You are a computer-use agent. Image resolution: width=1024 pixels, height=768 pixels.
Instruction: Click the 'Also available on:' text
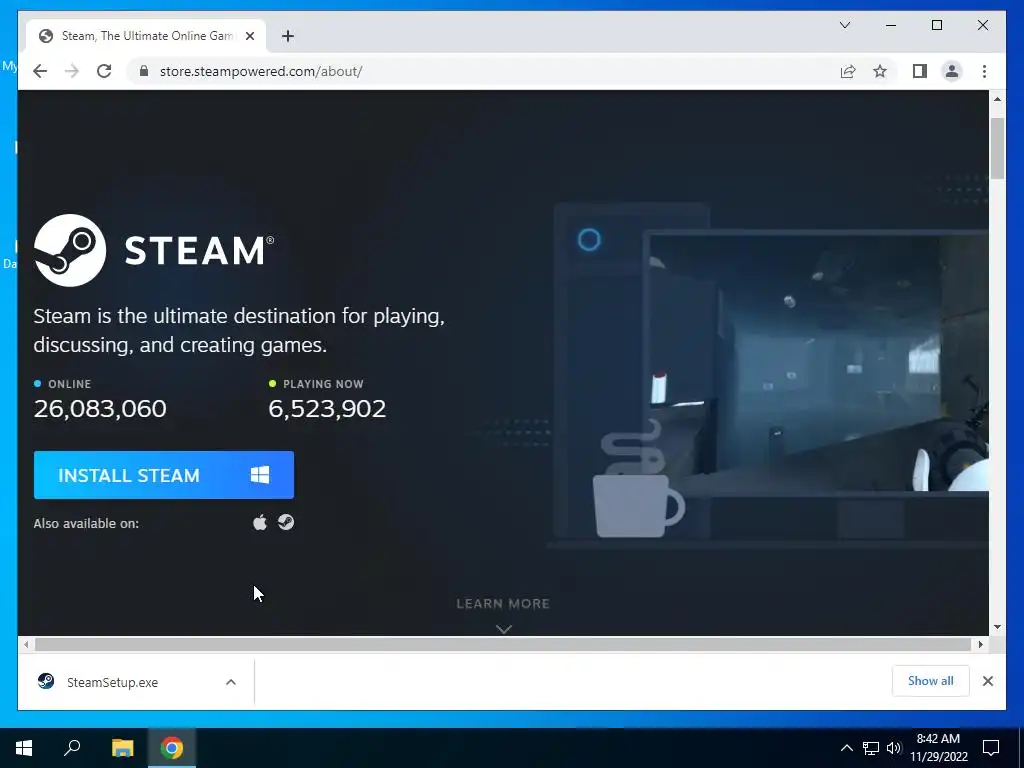[86, 523]
